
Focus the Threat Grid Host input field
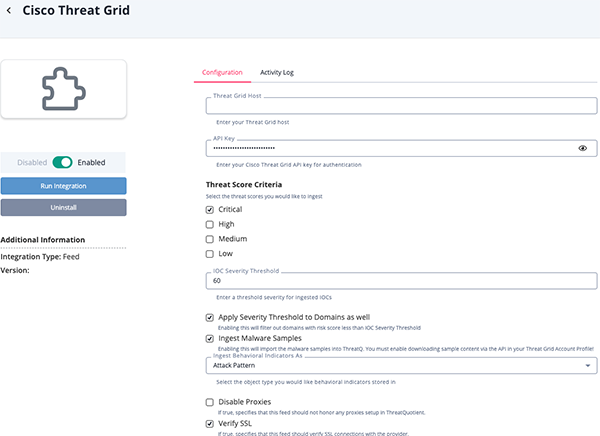400,108
